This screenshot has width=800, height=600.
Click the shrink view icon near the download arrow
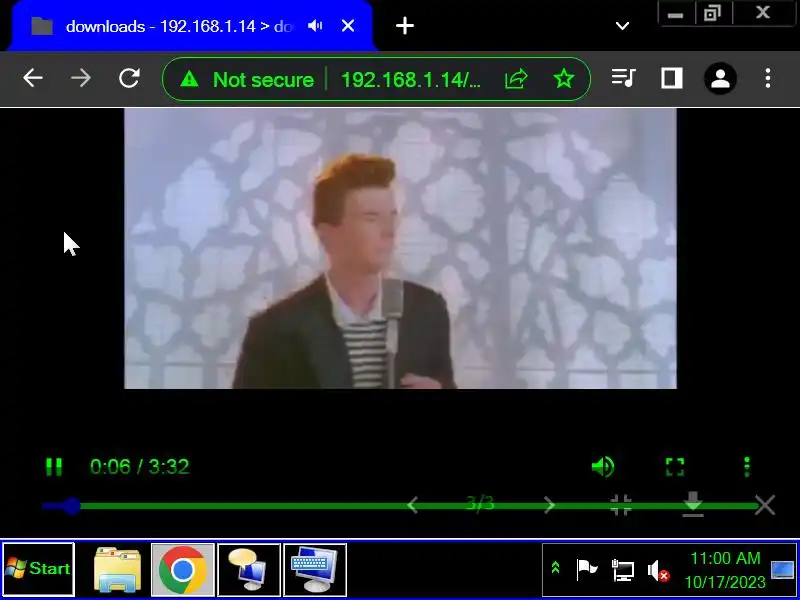coord(621,505)
